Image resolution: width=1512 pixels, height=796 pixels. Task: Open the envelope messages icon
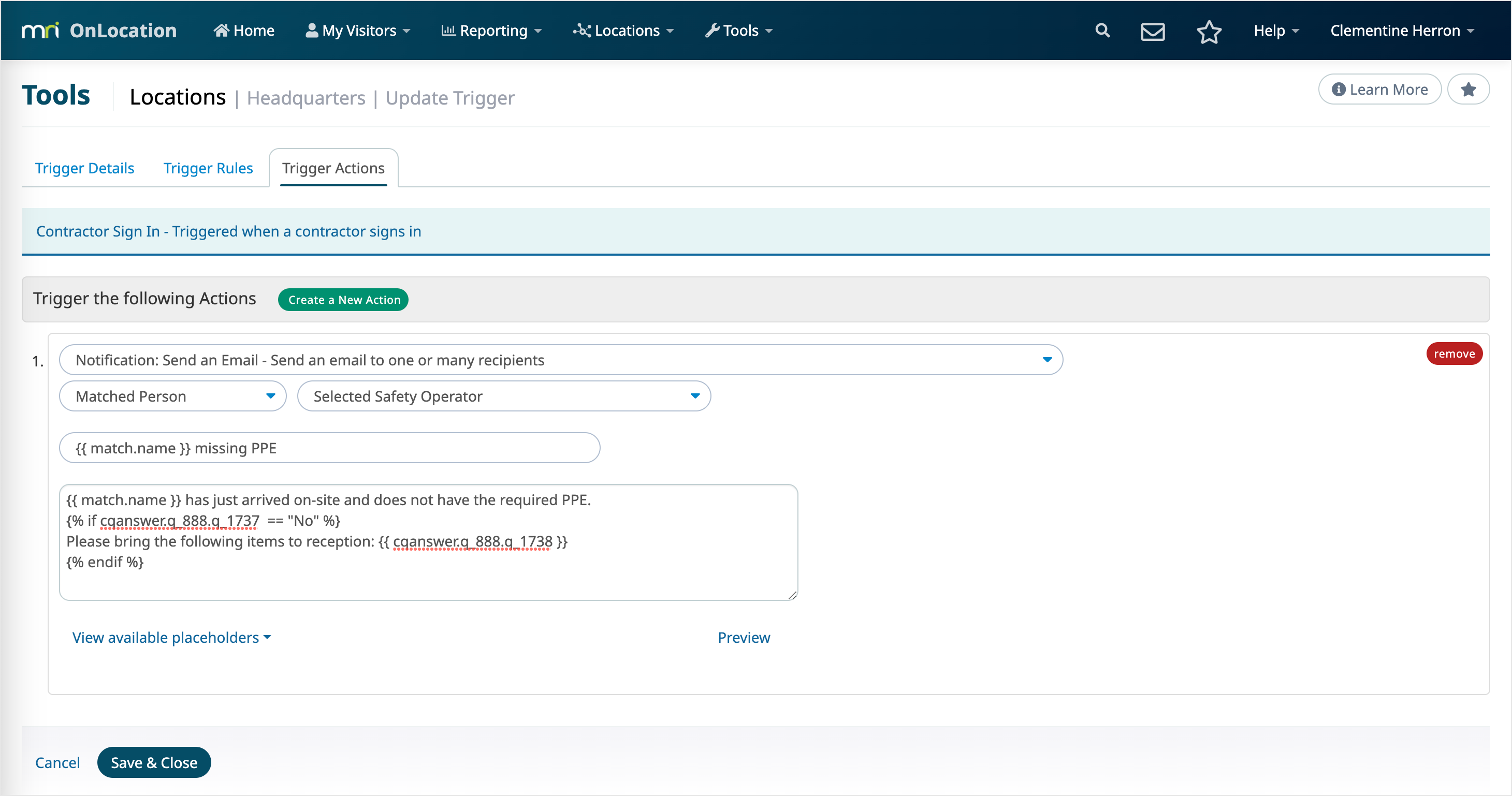(1153, 31)
